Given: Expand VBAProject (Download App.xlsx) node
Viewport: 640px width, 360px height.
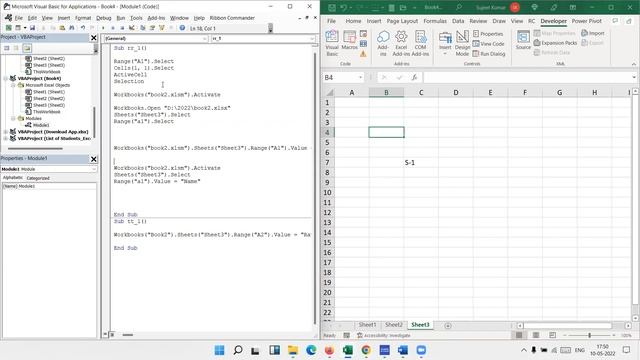Looking at the screenshot, I should click(6, 132).
